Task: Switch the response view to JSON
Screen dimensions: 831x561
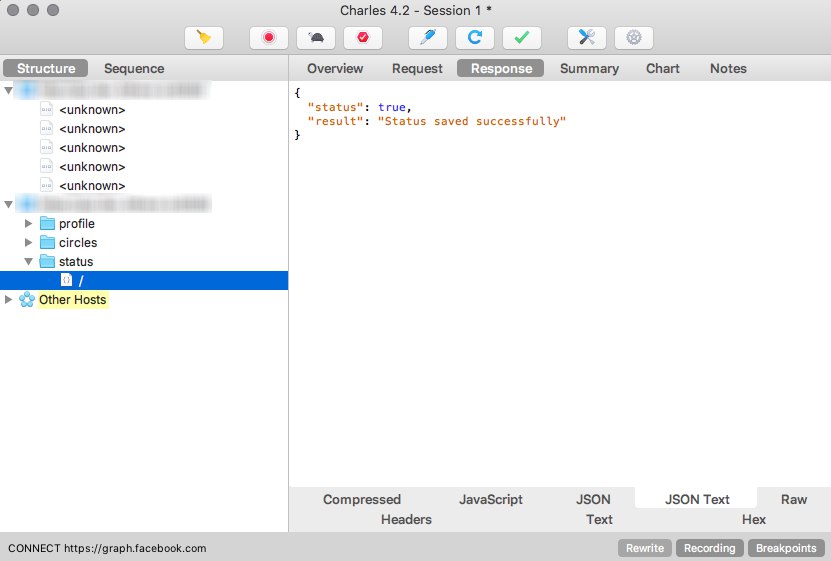Action: click(x=593, y=500)
